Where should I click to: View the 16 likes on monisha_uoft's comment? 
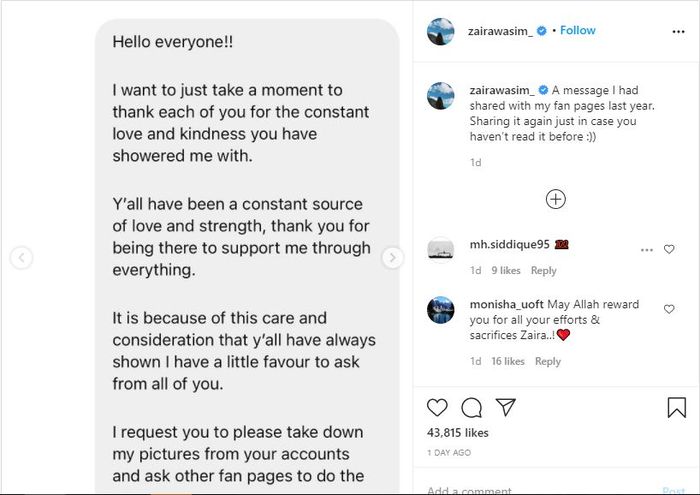click(x=509, y=361)
